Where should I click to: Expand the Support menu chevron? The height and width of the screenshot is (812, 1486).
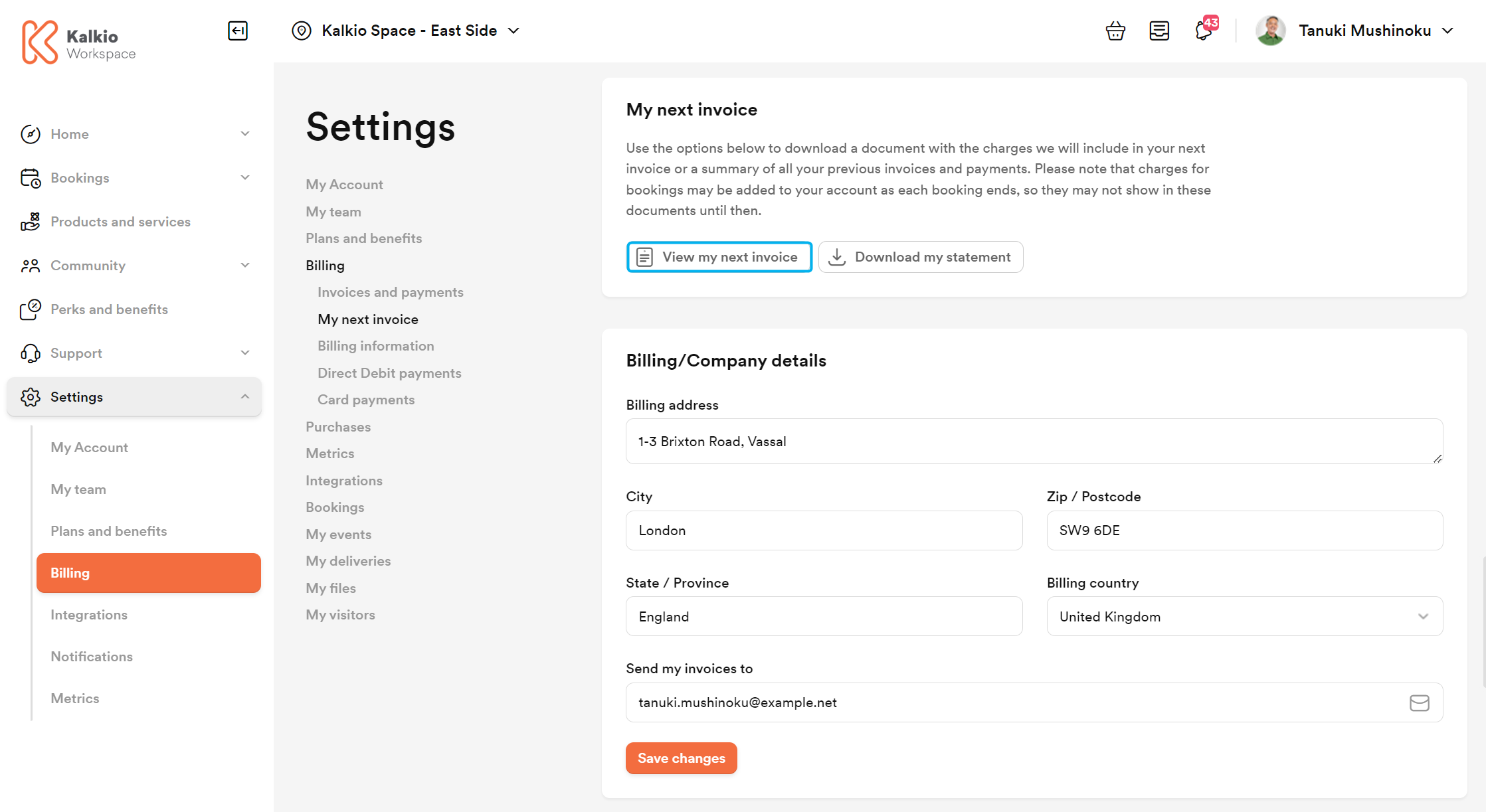point(245,353)
